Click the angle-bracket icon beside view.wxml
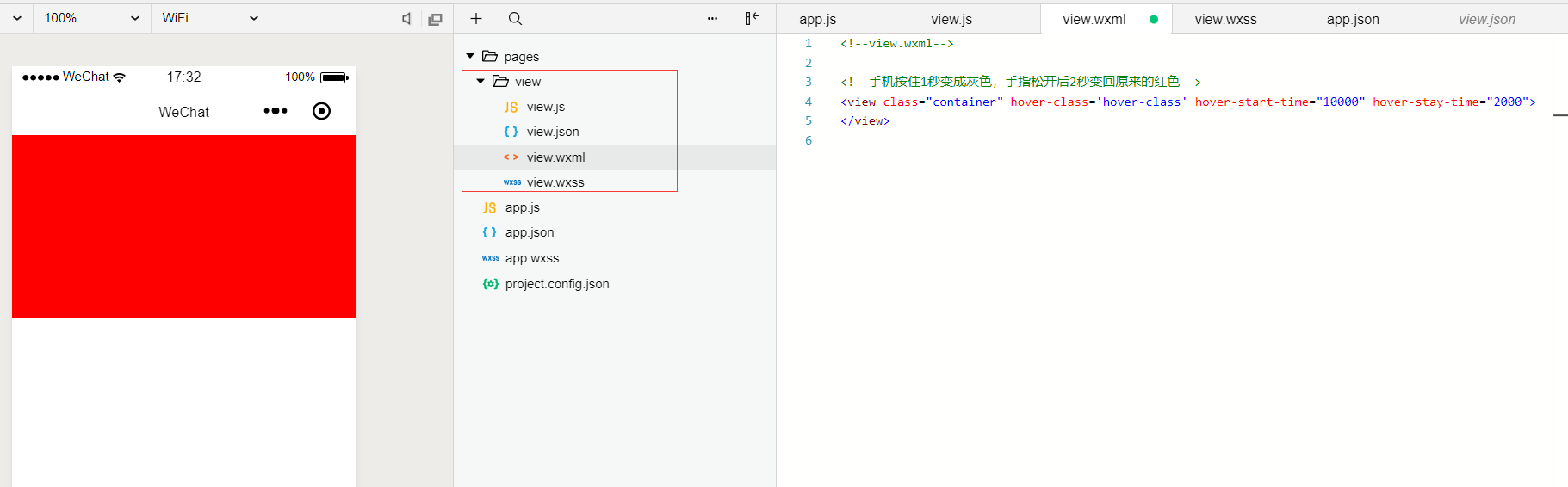This screenshot has width=1568, height=487. click(x=511, y=157)
